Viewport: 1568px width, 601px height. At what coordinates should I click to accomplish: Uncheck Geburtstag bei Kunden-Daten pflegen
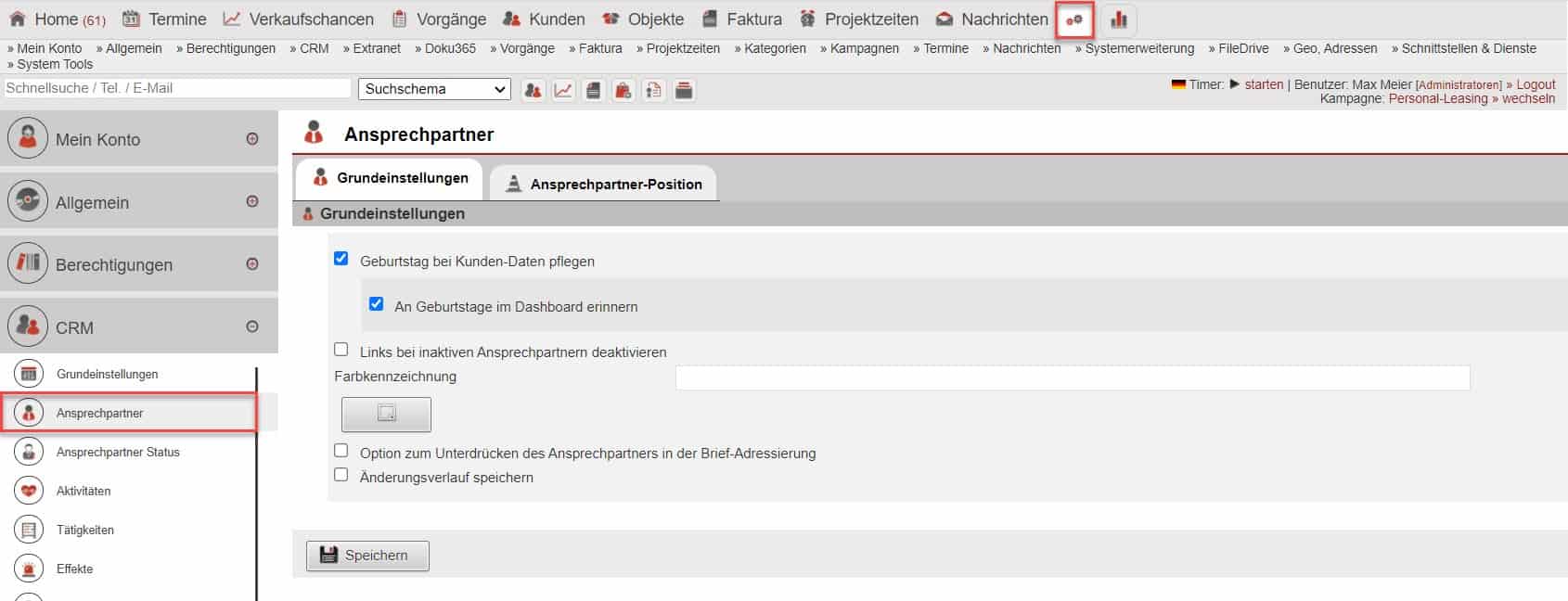pyautogui.click(x=341, y=259)
